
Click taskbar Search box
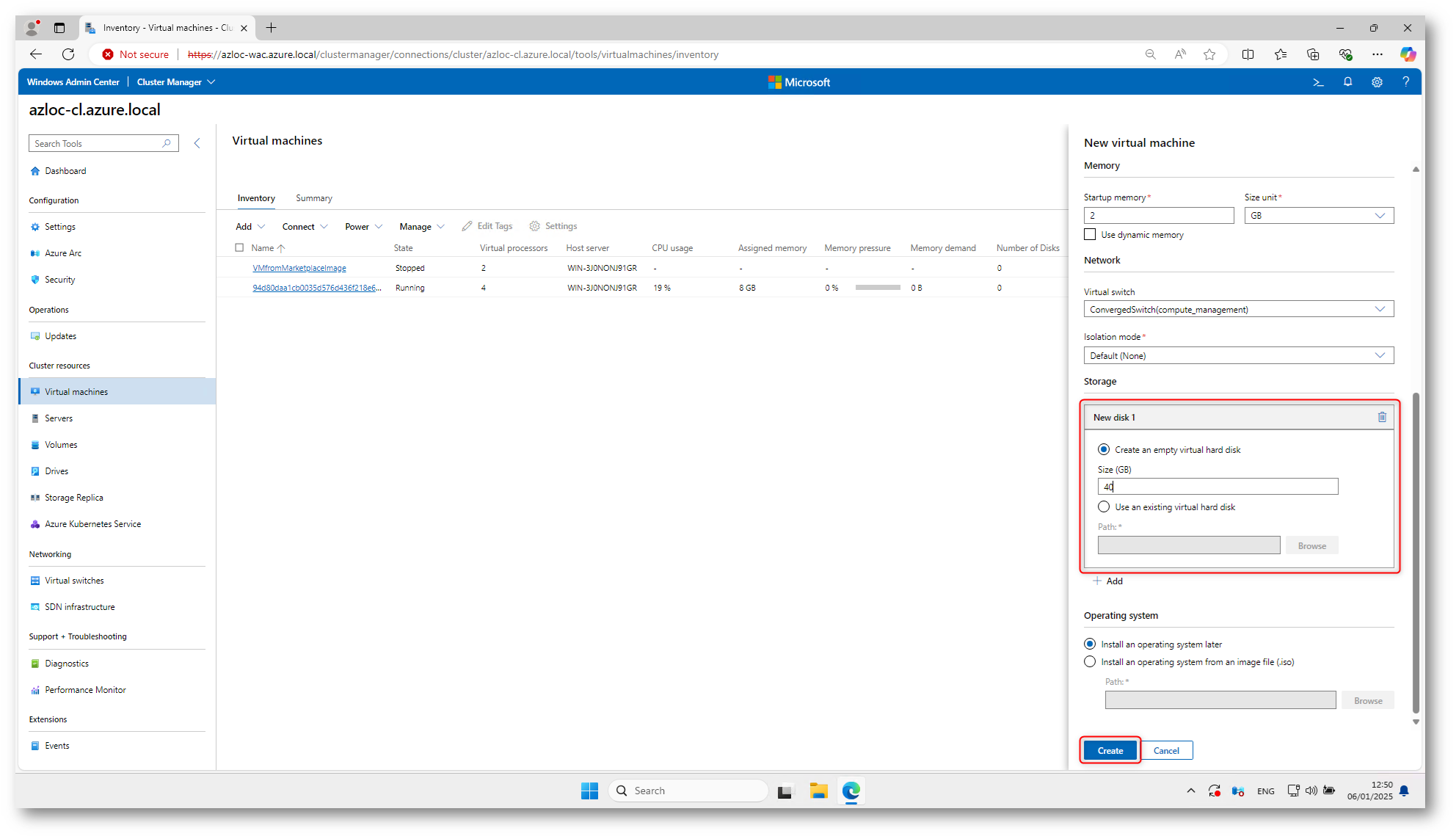688,791
